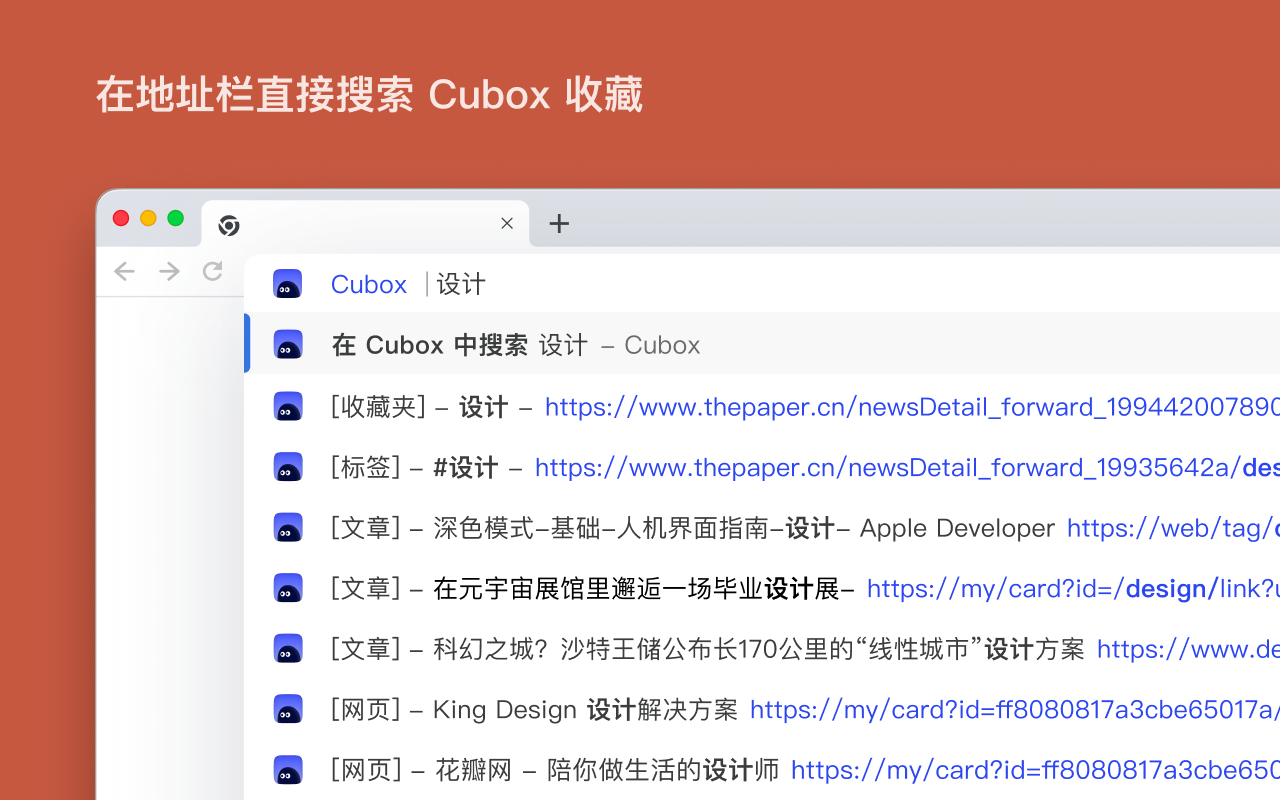Choose the [收藏夹] – 设计 suggestion
The width and height of the screenshot is (1280, 800).
click(x=762, y=406)
